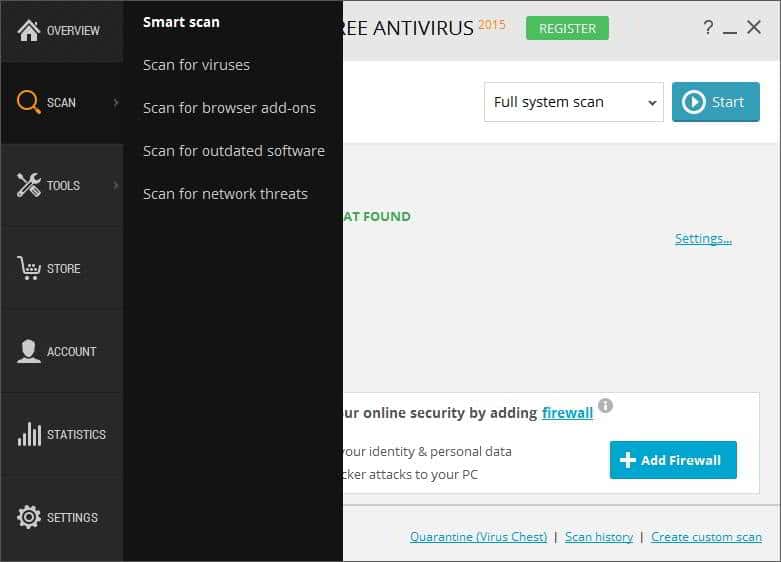Click the firewall info icon
Screen dimensions: 781x562
pyautogui.click(x=605, y=406)
